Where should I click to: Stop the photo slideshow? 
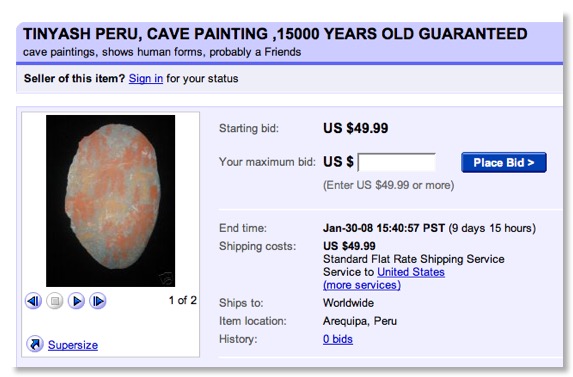pos(55,301)
